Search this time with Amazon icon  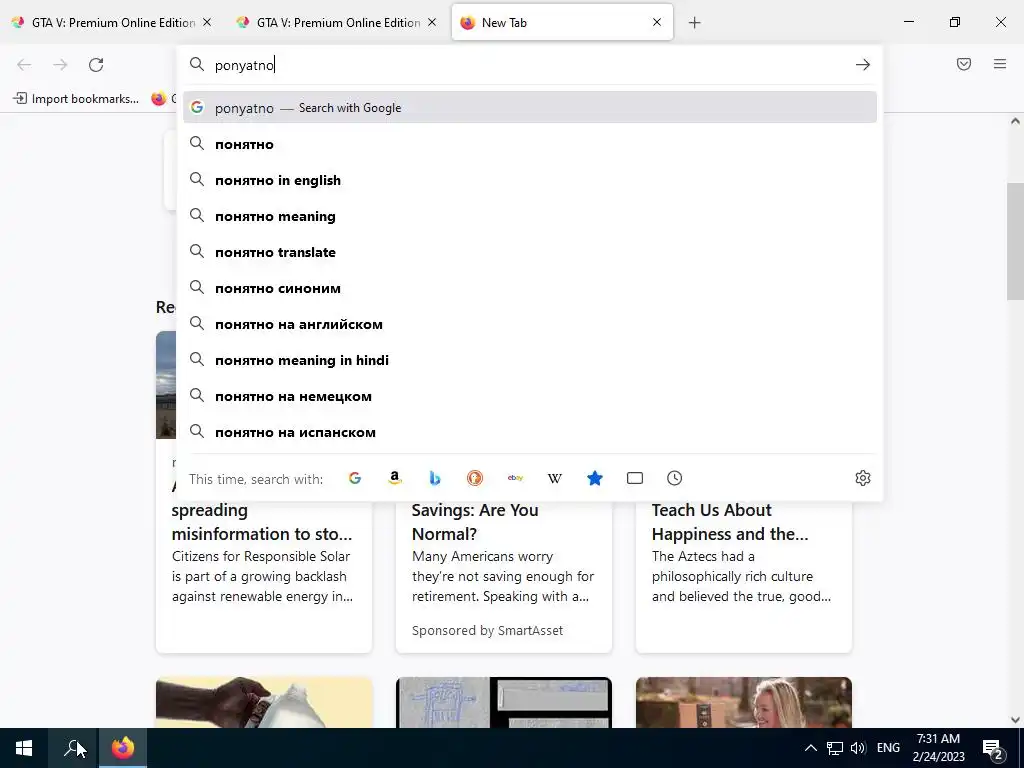pos(394,478)
